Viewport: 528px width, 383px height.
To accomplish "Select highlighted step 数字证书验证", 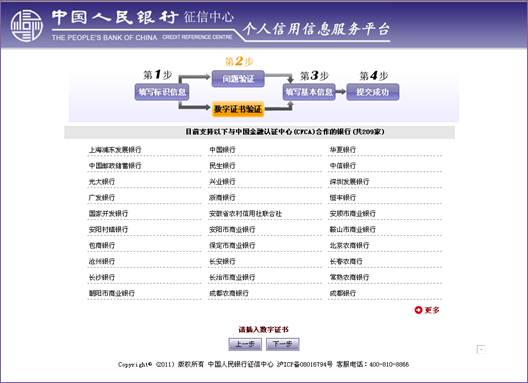I will tap(238, 109).
